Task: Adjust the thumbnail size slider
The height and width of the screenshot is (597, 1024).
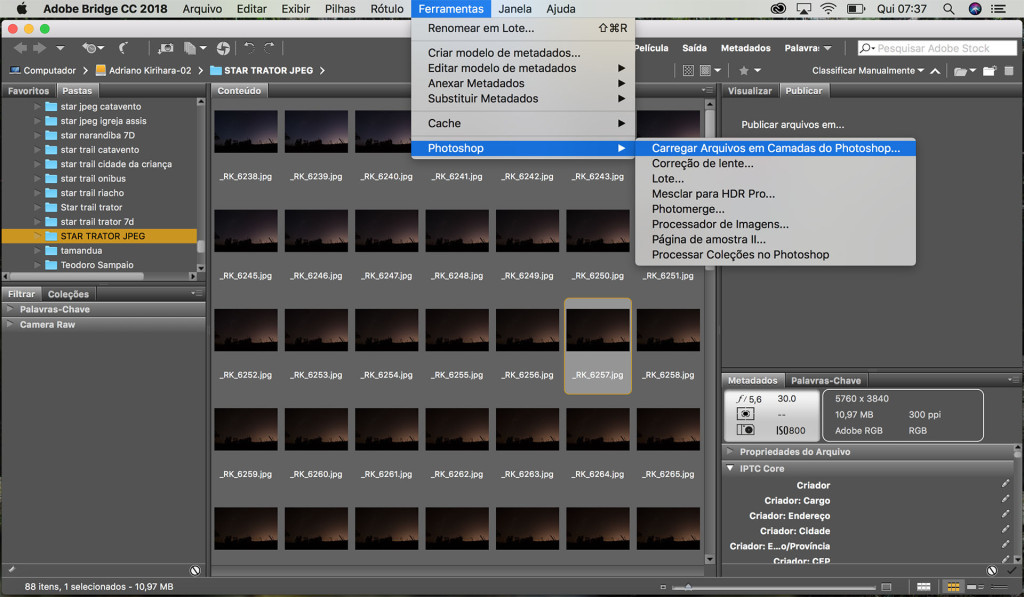Action: (x=687, y=587)
